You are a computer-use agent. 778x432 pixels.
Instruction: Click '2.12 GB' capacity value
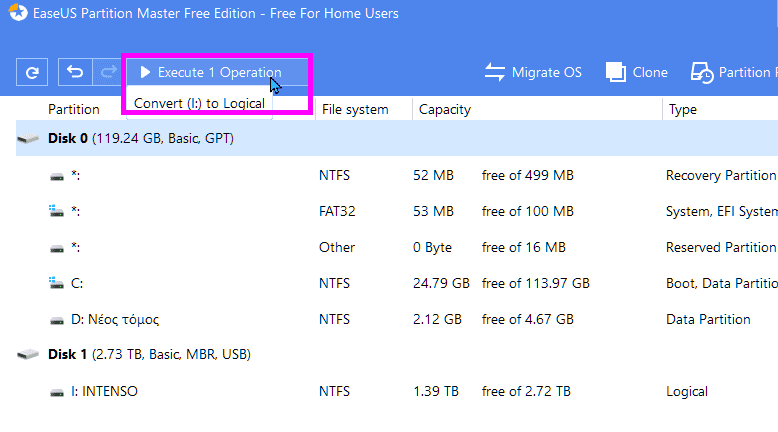pyautogui.click(x=437, y=319)
